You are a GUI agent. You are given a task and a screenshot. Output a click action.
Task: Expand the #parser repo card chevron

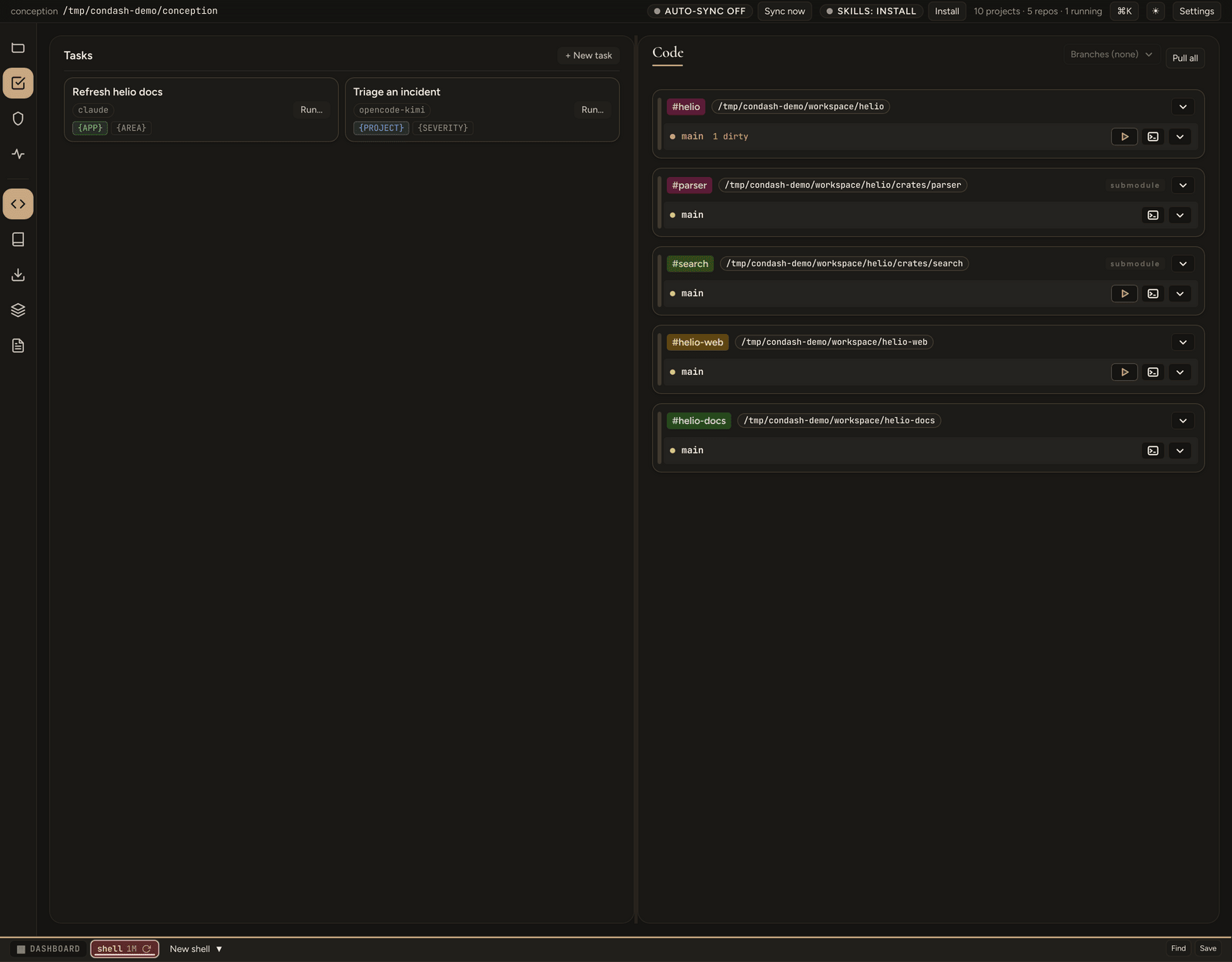pyautogui.click(x=1183, y=185)
